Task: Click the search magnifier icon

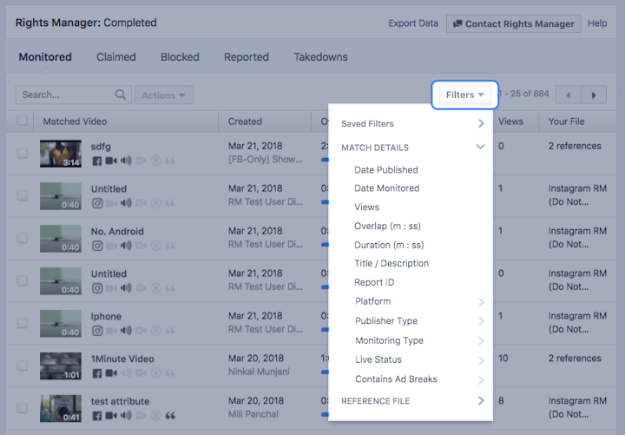Action: click(121, 95)
